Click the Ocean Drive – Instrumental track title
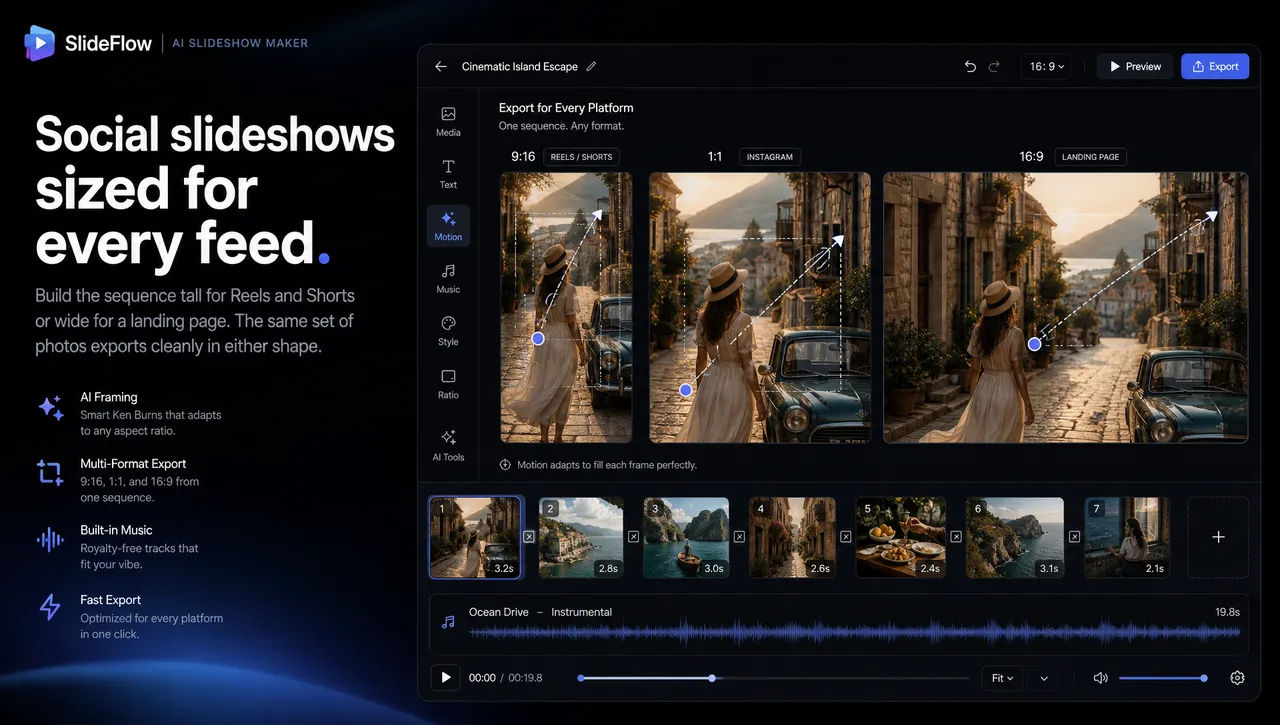 pos(540,612)
